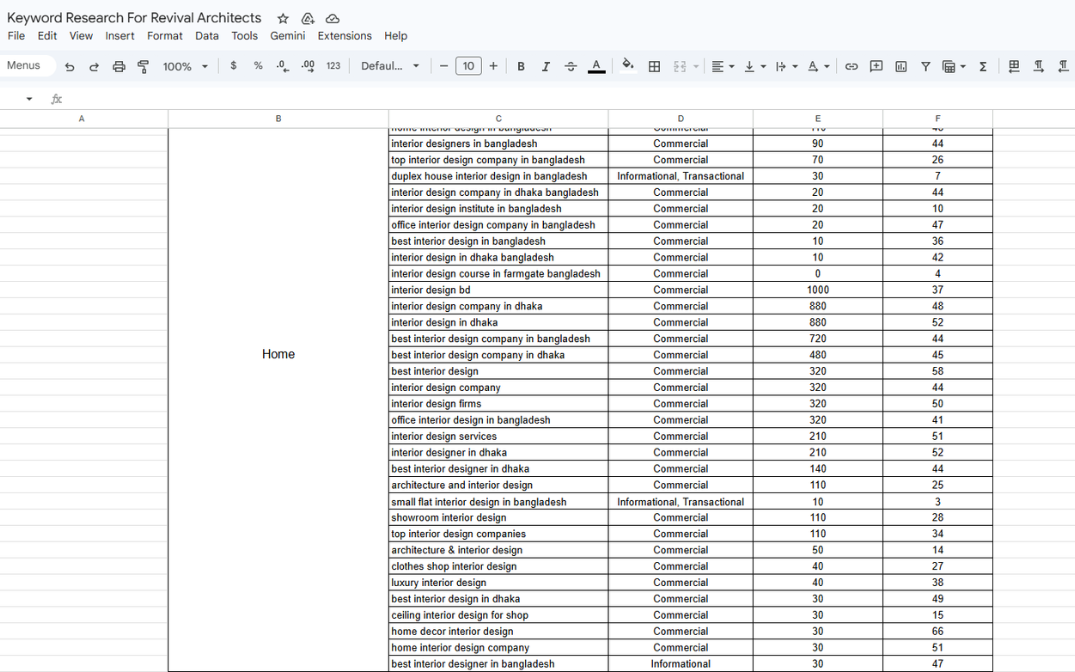Open the font family dropdown

point(390,66)
